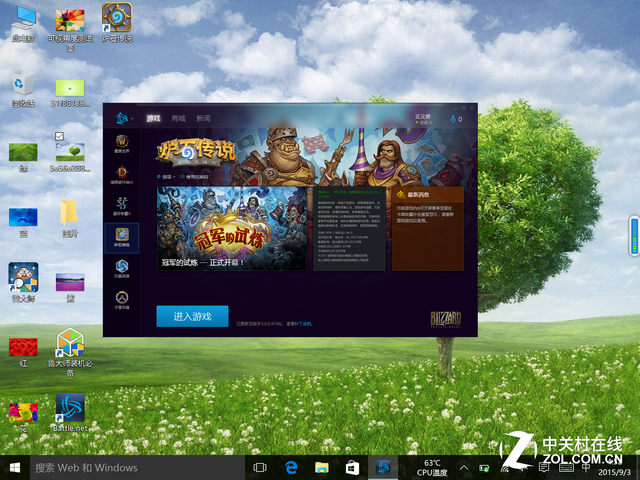Select the 31f88139 green image file
This screenshot has width=640, height=480.
(x=70, y=93)
